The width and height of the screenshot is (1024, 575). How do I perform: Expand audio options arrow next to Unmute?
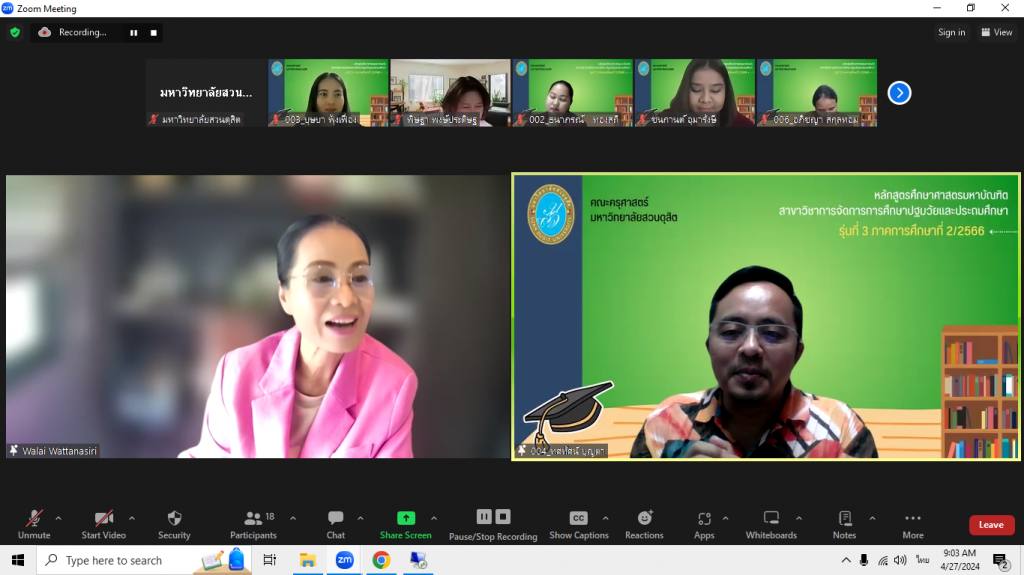click(58, 518)
